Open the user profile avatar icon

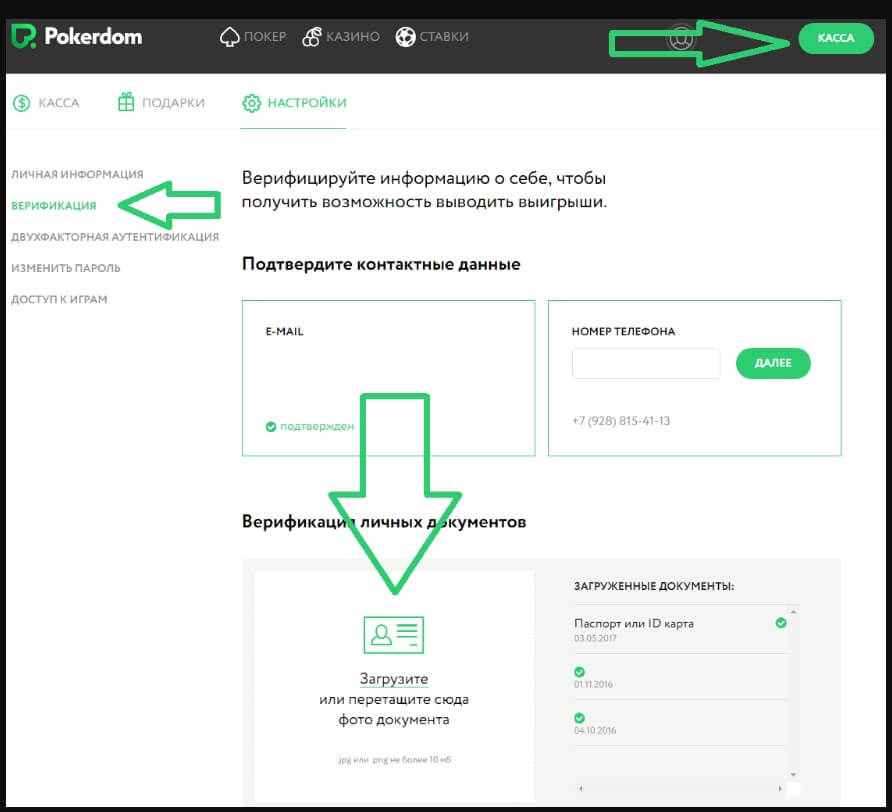tap(682, 38)
